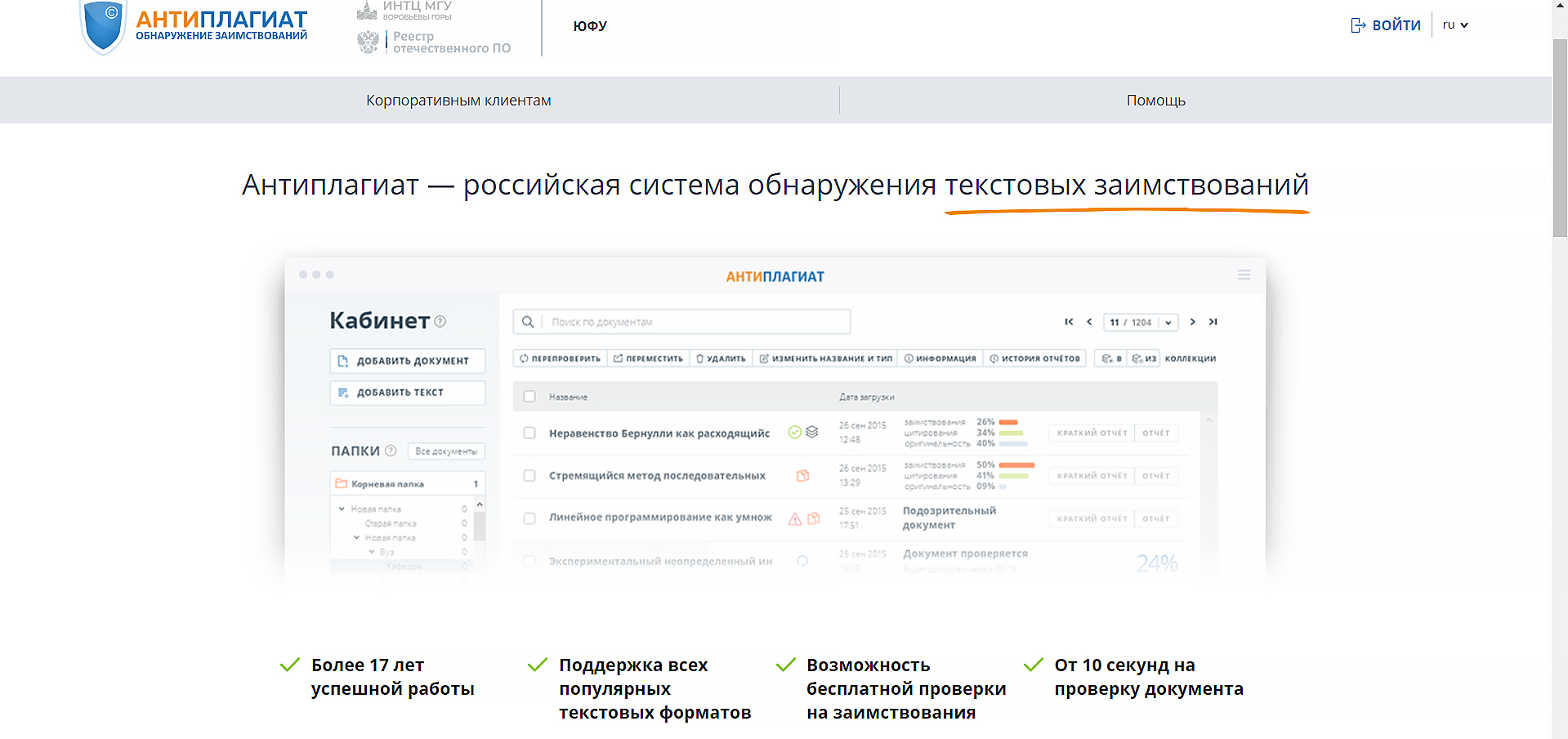The height and width of the screenshot is (739, 1568).
Task: Click the layers stack icon on Неравенство Бернулли
Action: click(811, 432)
